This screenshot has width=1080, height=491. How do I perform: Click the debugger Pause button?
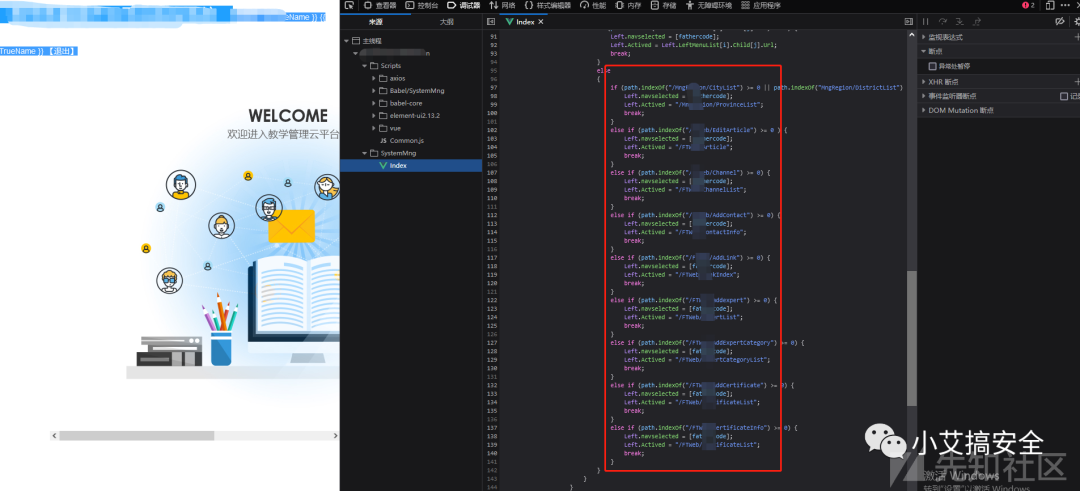click(926, 22)
